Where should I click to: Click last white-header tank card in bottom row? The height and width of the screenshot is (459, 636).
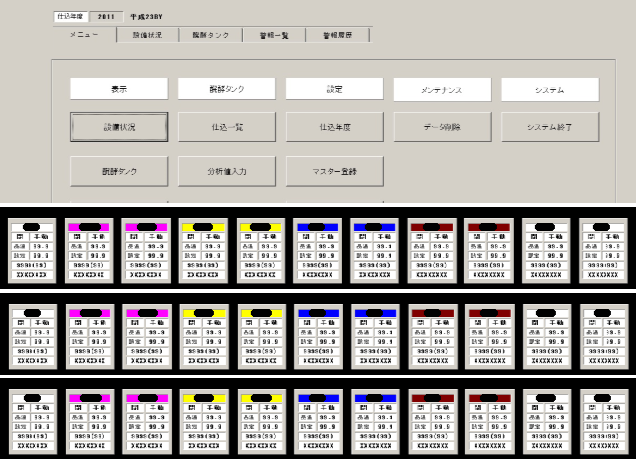click(604, 422)
